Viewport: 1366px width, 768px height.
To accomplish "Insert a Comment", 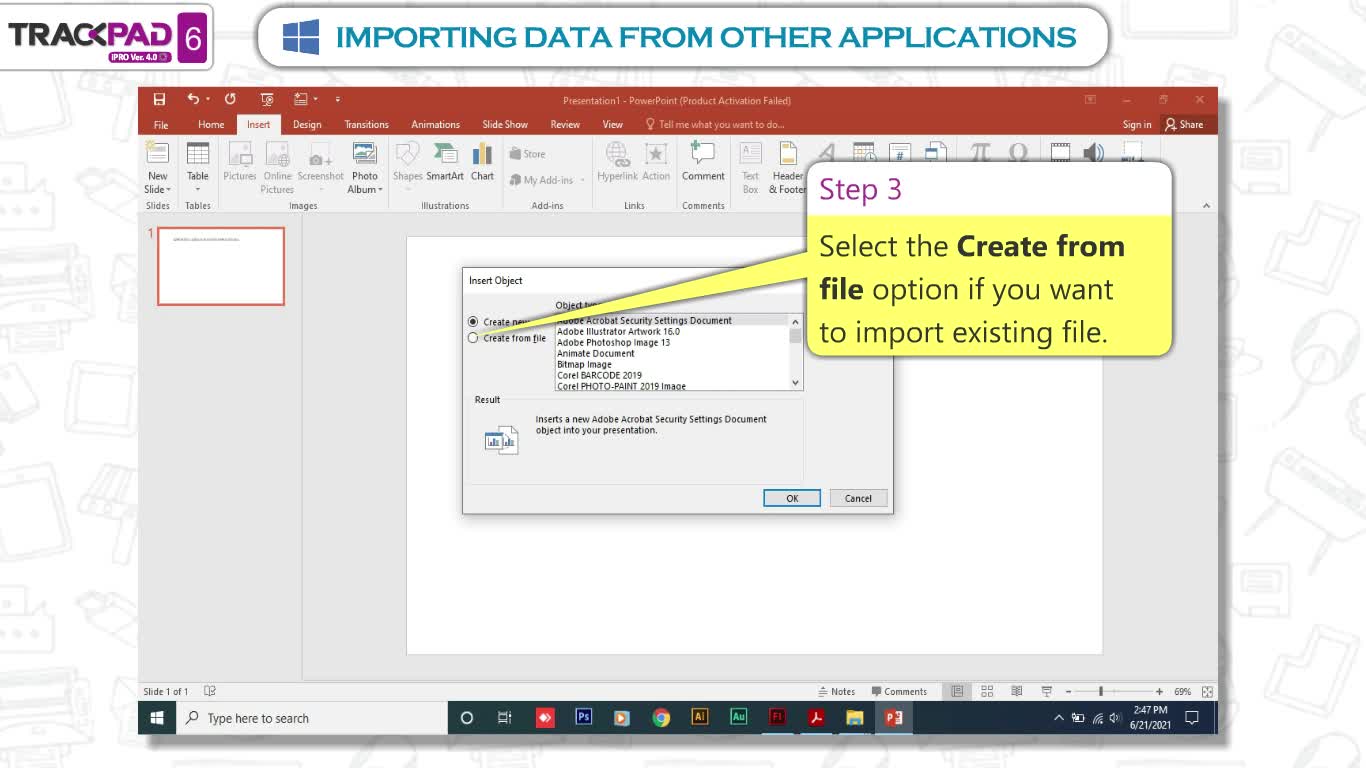I will point(703,160).
